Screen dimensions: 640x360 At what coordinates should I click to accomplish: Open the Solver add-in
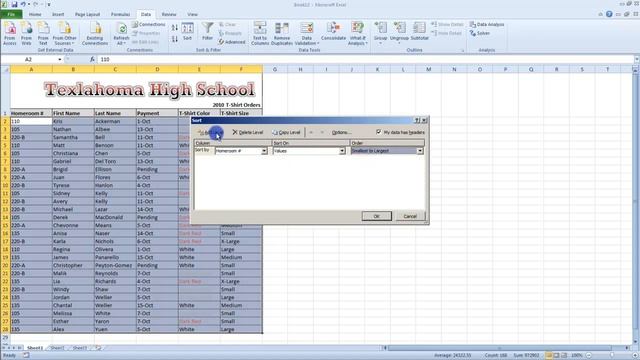pyautogui.click(x=480, y=33)
